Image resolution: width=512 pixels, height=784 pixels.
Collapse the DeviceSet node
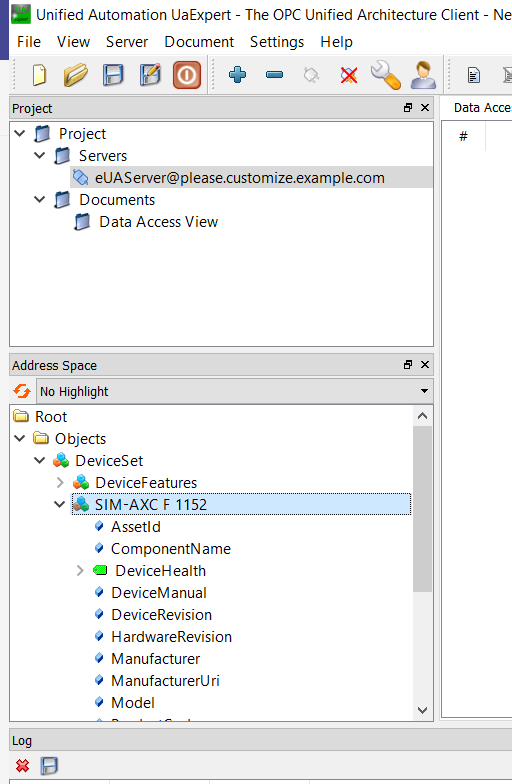point(40,460)
